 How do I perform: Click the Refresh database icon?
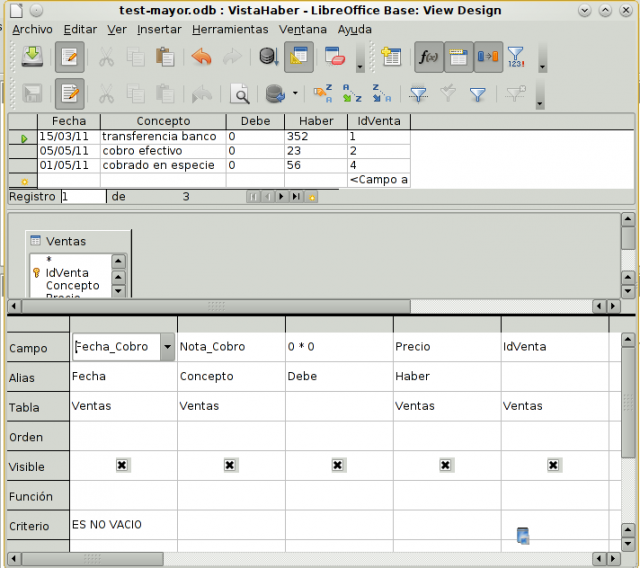pos(275,94)
